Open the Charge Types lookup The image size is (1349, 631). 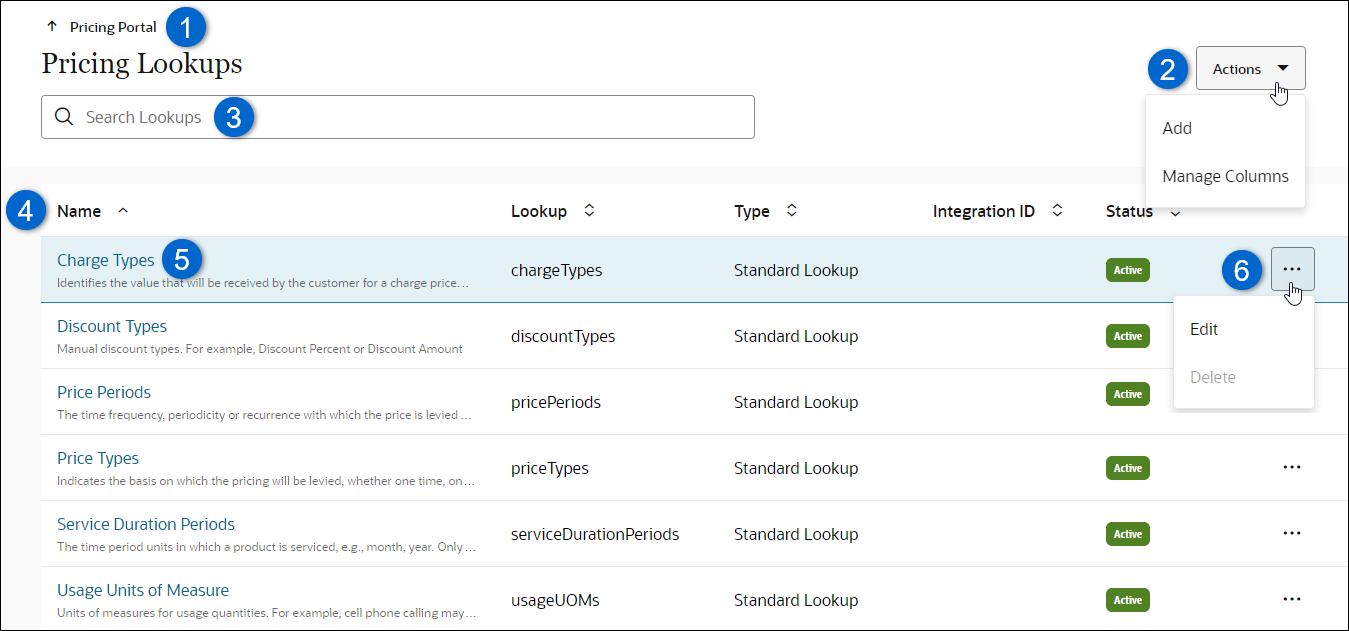(x=105, y=259)
